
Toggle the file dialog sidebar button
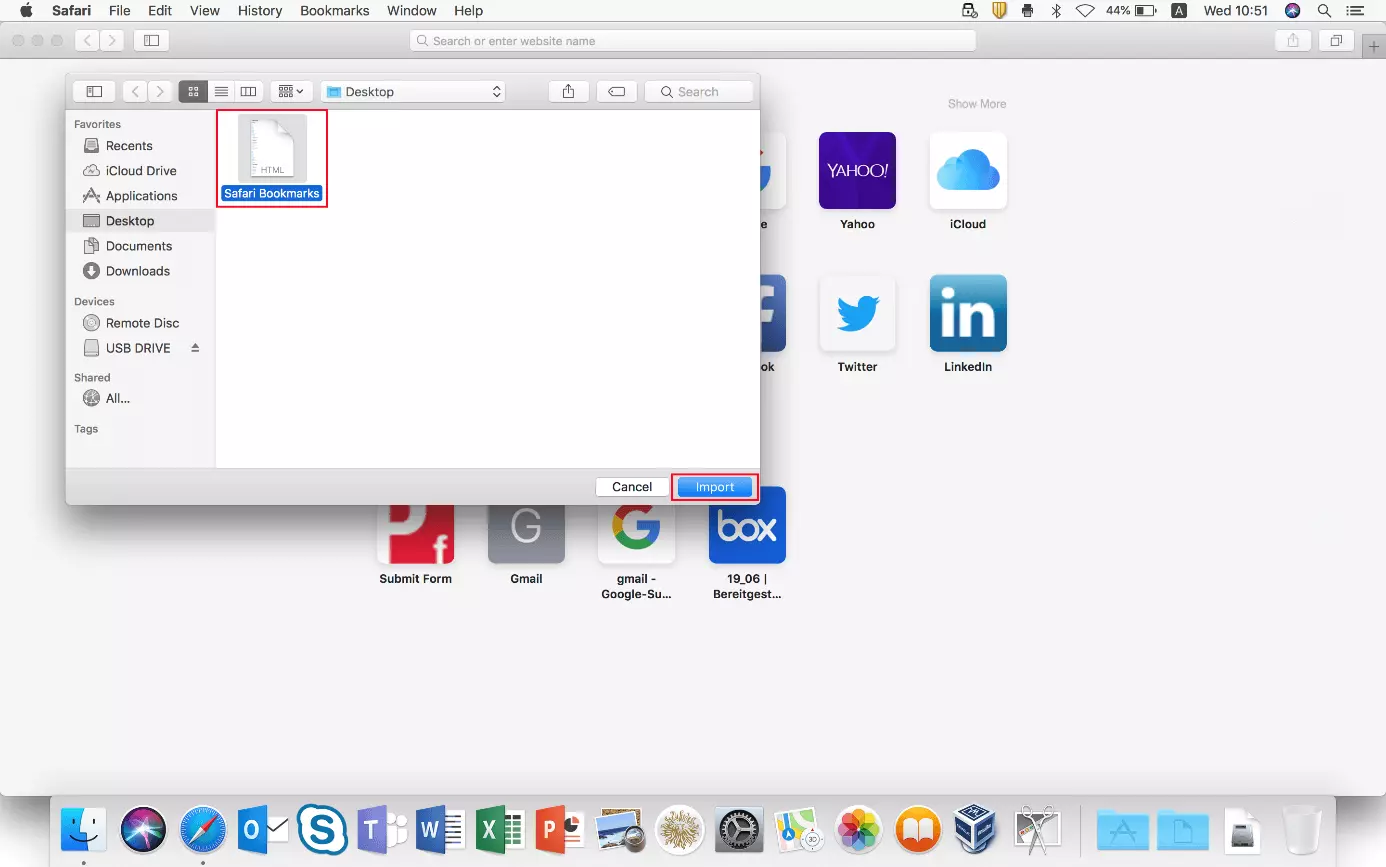pyautogui.click(x=94, y=91)
